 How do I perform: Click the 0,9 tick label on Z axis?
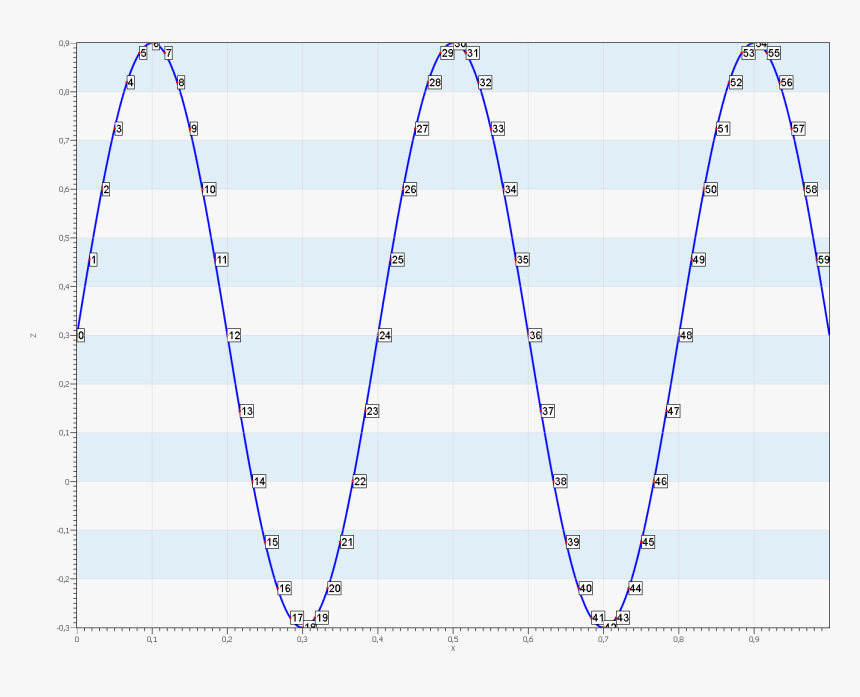tap(63, 44)
